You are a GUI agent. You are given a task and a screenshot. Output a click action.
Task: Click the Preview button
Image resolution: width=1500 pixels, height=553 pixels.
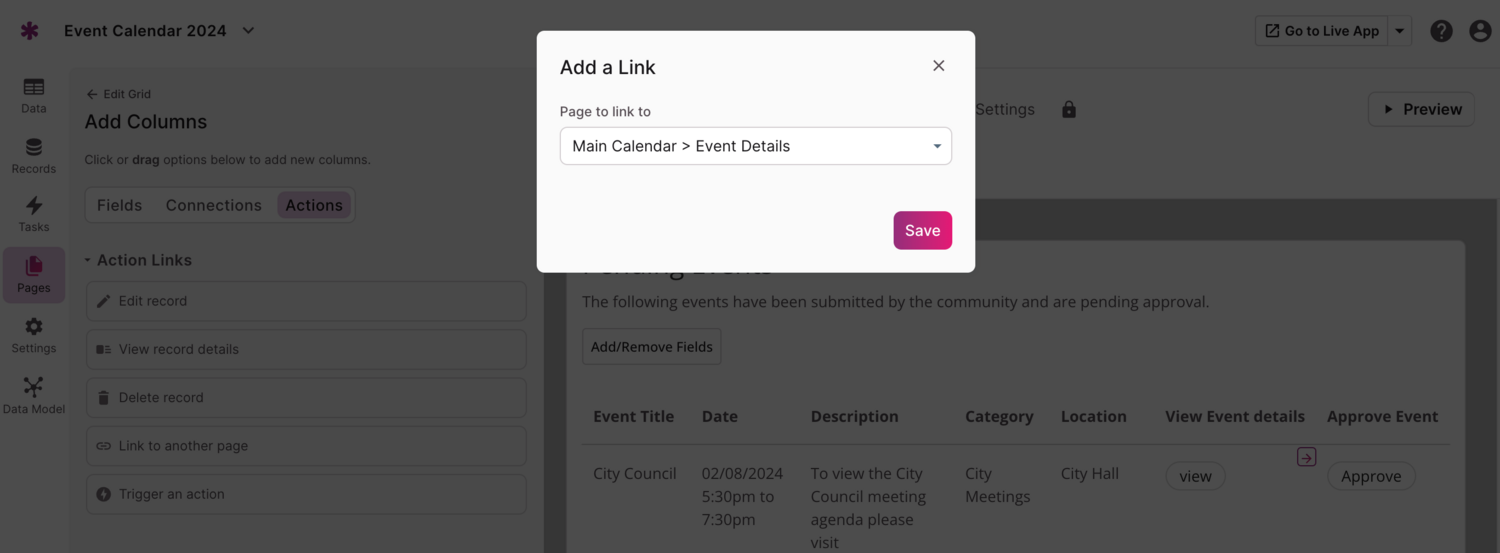coord(1421,109)
